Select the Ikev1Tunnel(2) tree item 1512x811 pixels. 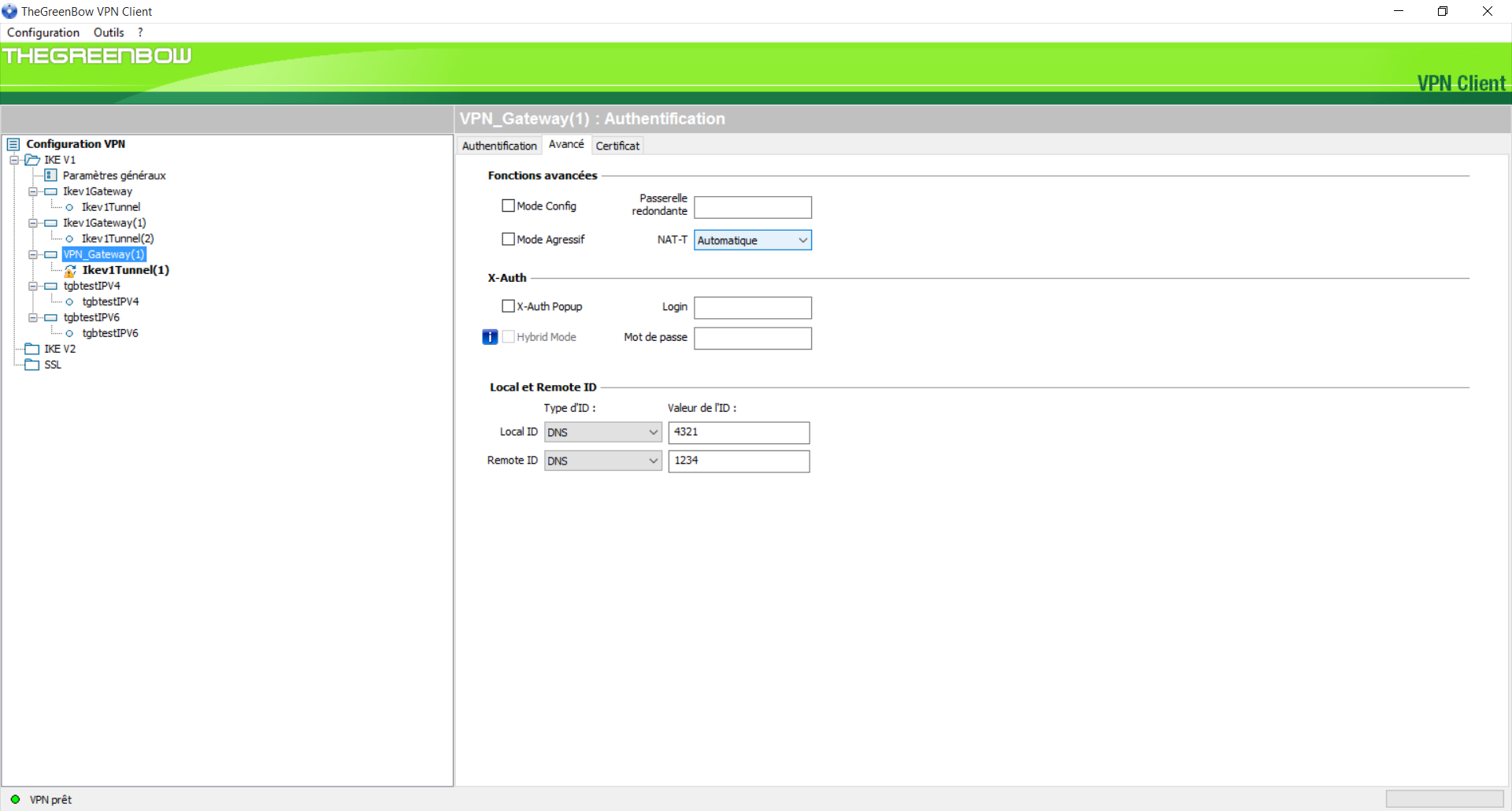[118, 239]
